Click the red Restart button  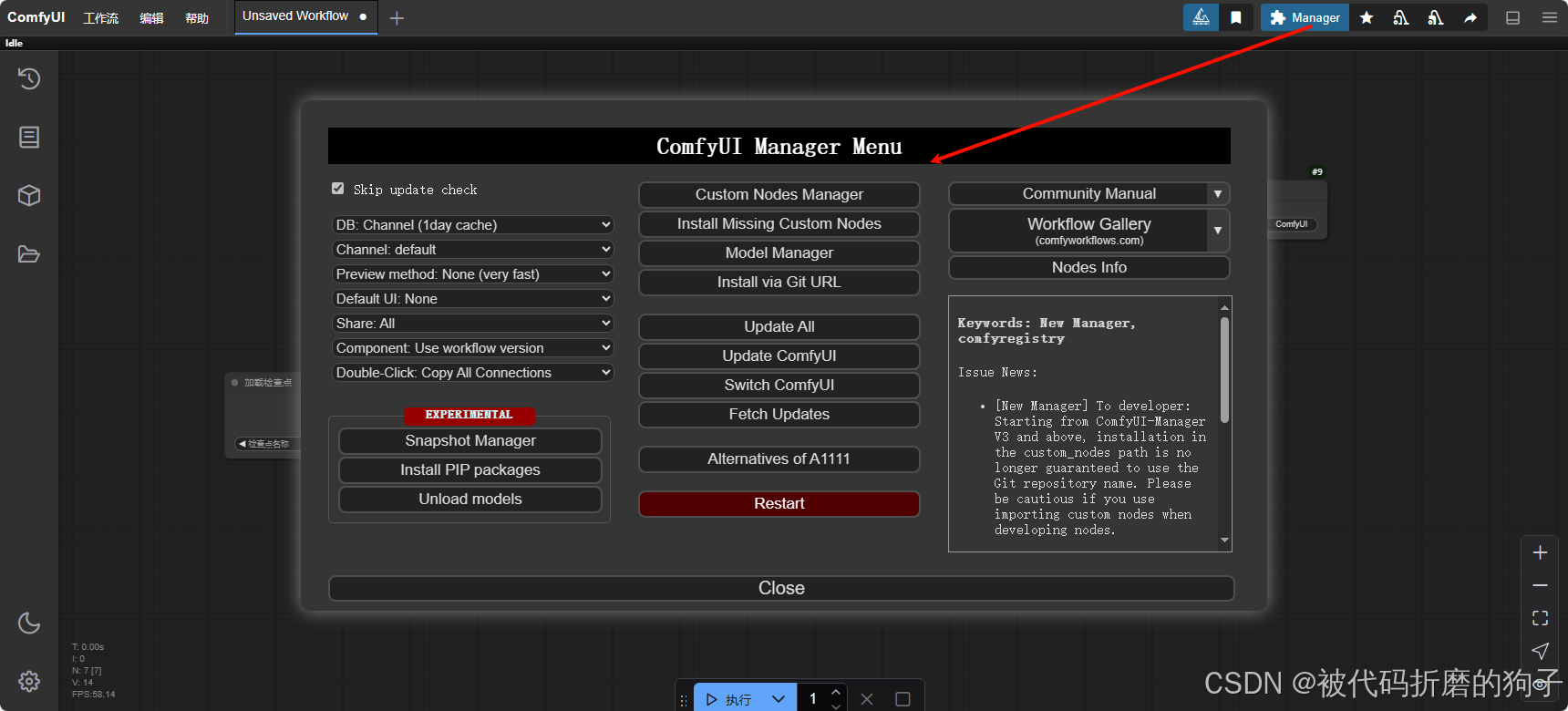pos(779,503)
